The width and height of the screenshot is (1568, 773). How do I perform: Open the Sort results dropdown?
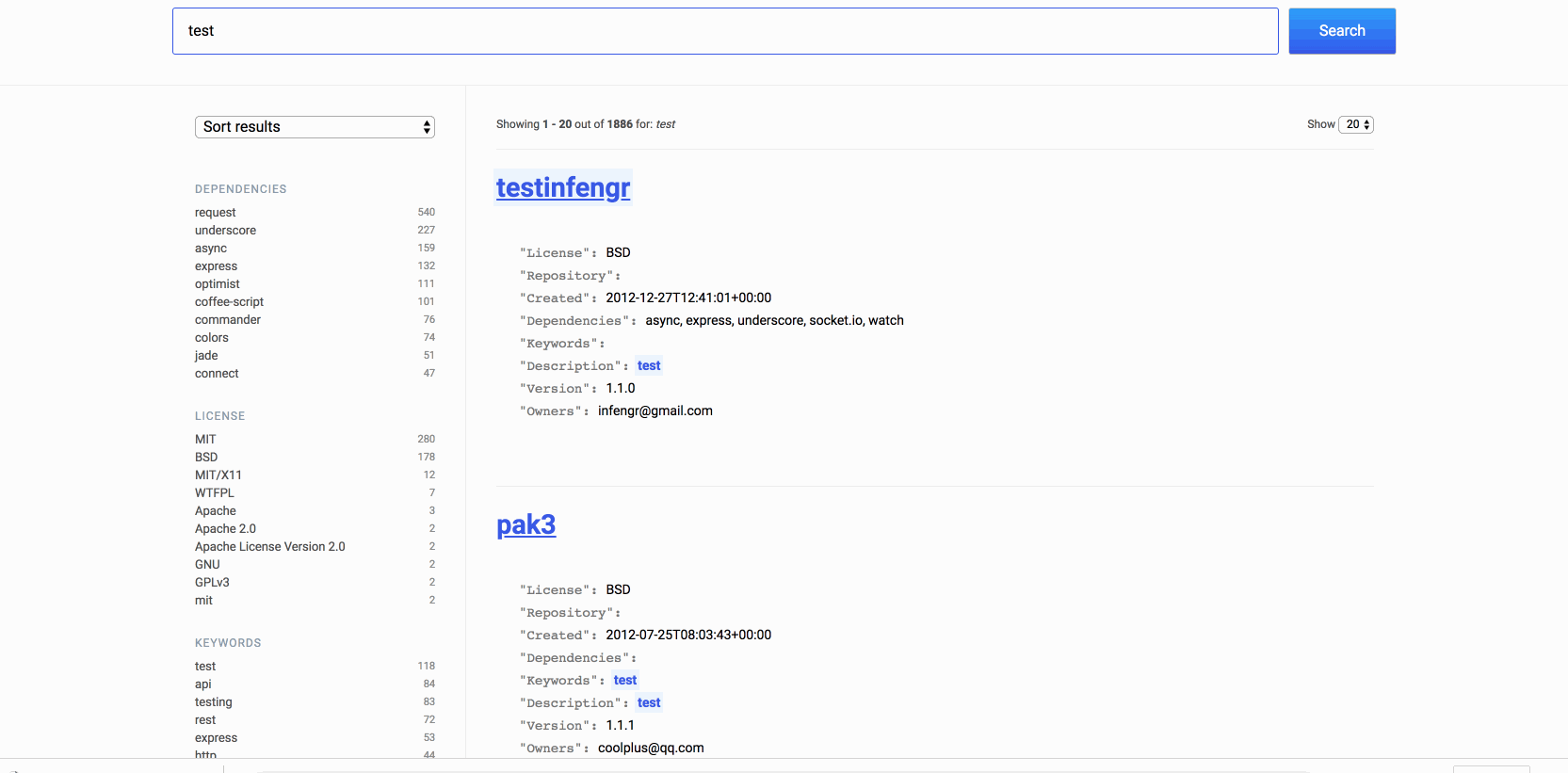tap(315, 127)
